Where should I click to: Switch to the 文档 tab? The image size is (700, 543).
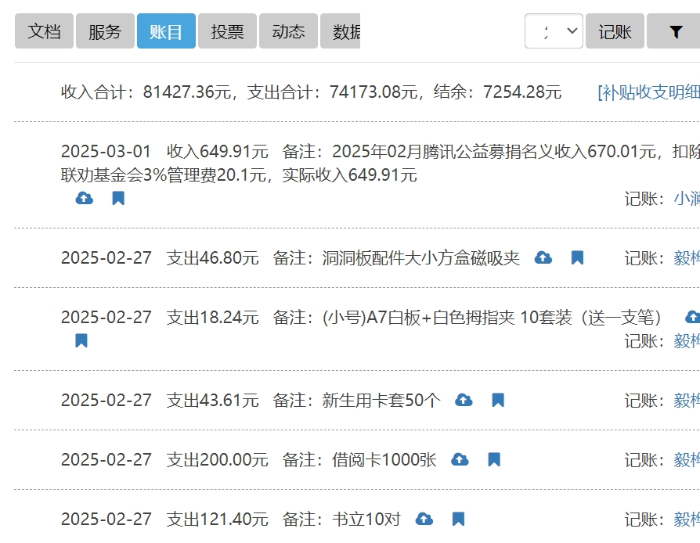point(44,31)
